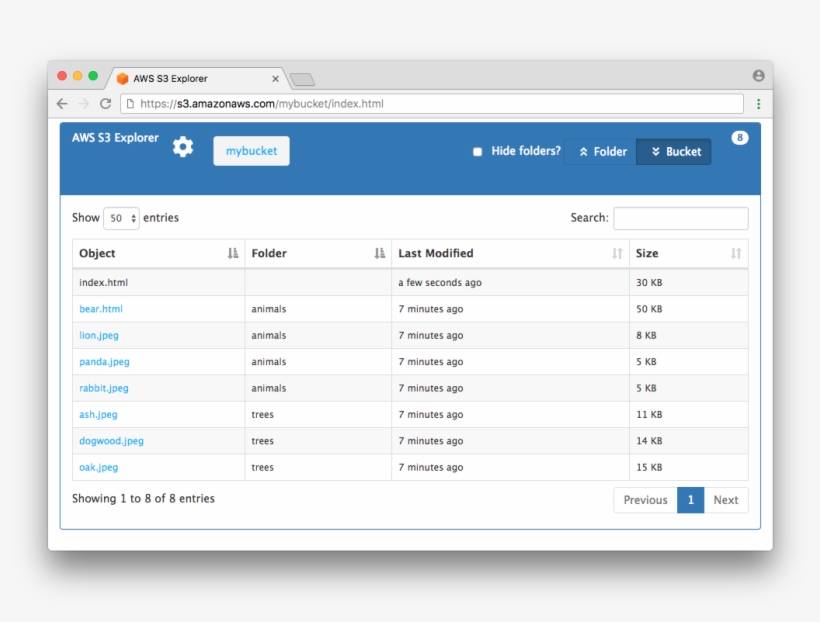
Task: Go to the Next page
Action: [725, 500]
